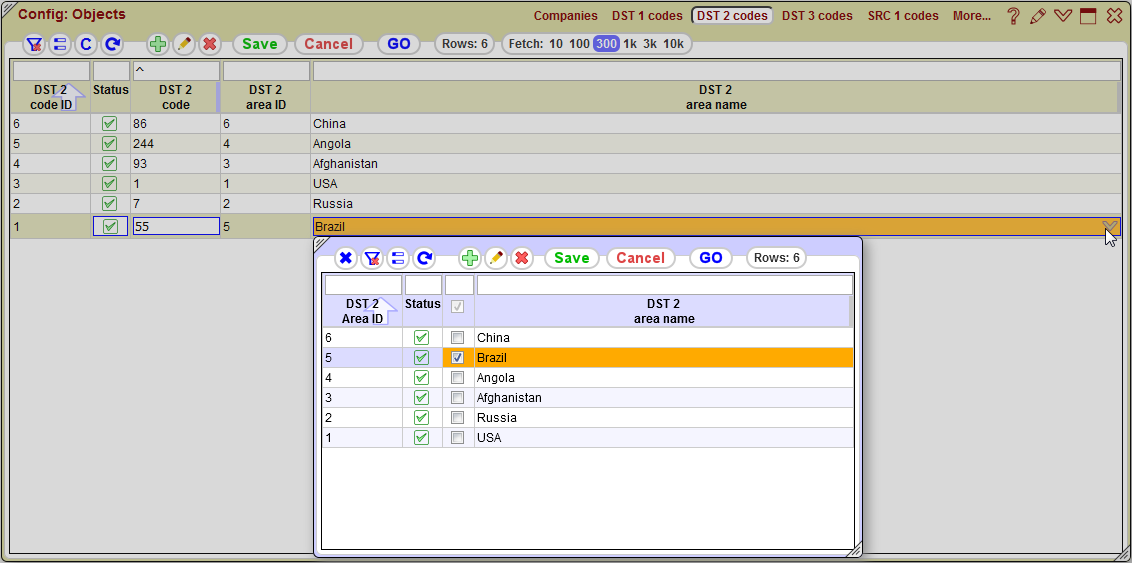Screen dimensions: 1132x563
Task: Clear filters in the area popup
Action: click(x=371, y=258)
